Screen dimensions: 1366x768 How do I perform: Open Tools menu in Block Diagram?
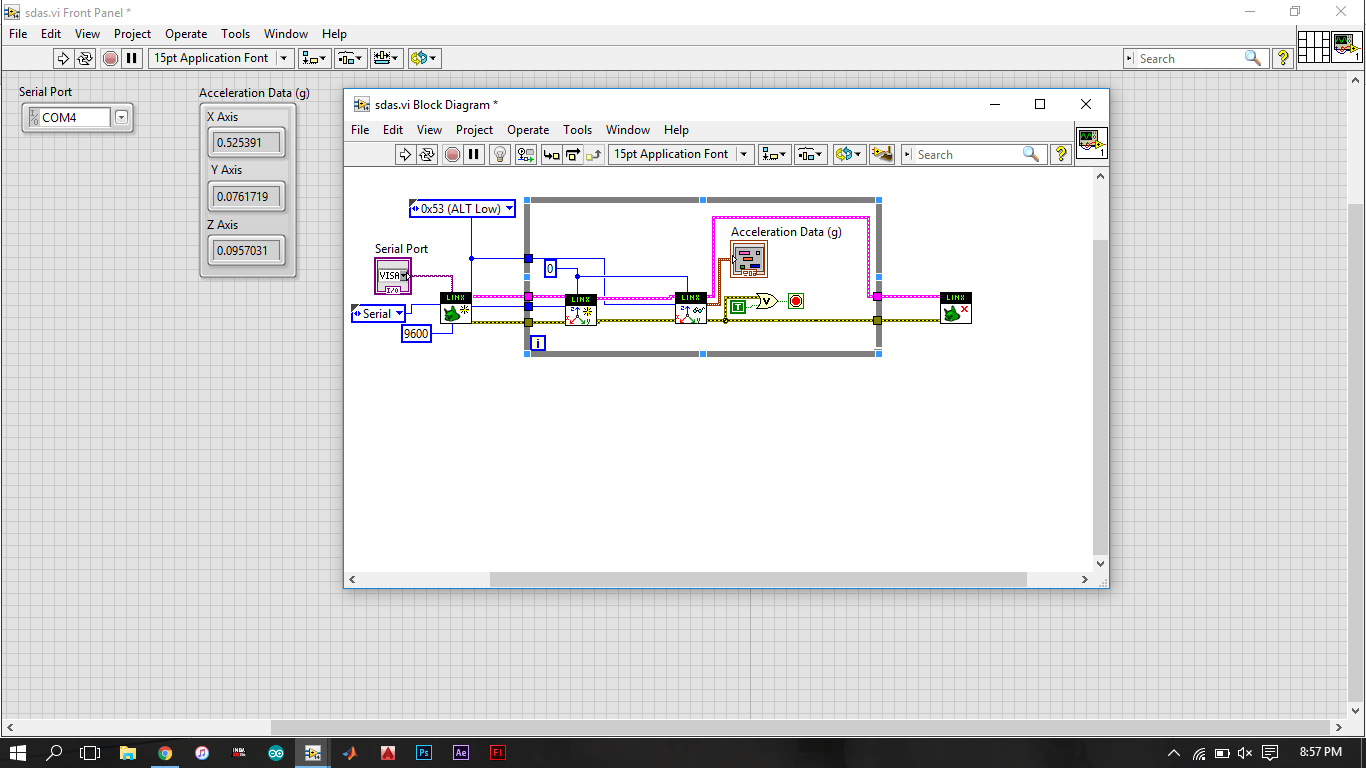tap(577, 130)
